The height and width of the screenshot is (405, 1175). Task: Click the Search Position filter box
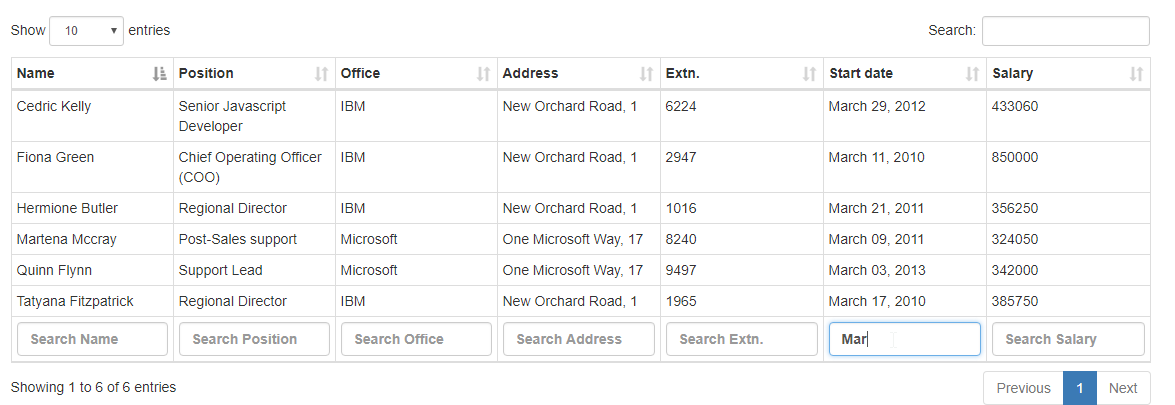254,339
